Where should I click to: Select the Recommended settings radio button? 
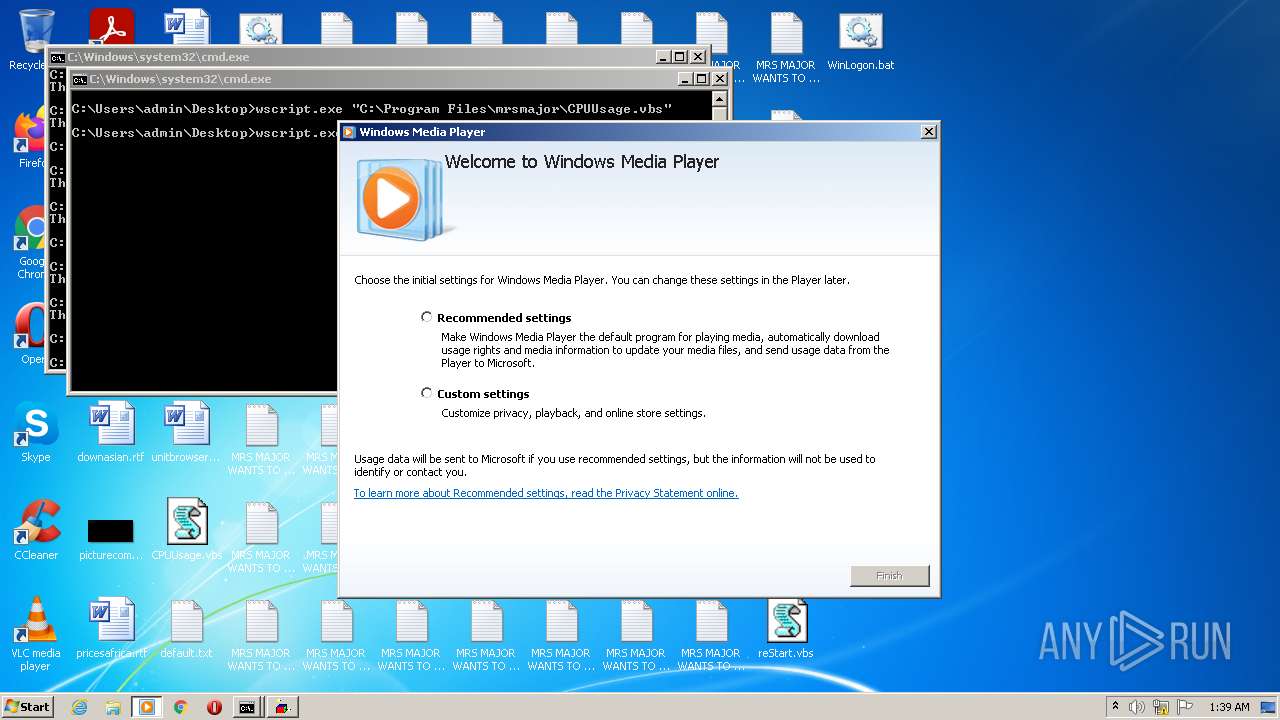click(x=427, y=317)
